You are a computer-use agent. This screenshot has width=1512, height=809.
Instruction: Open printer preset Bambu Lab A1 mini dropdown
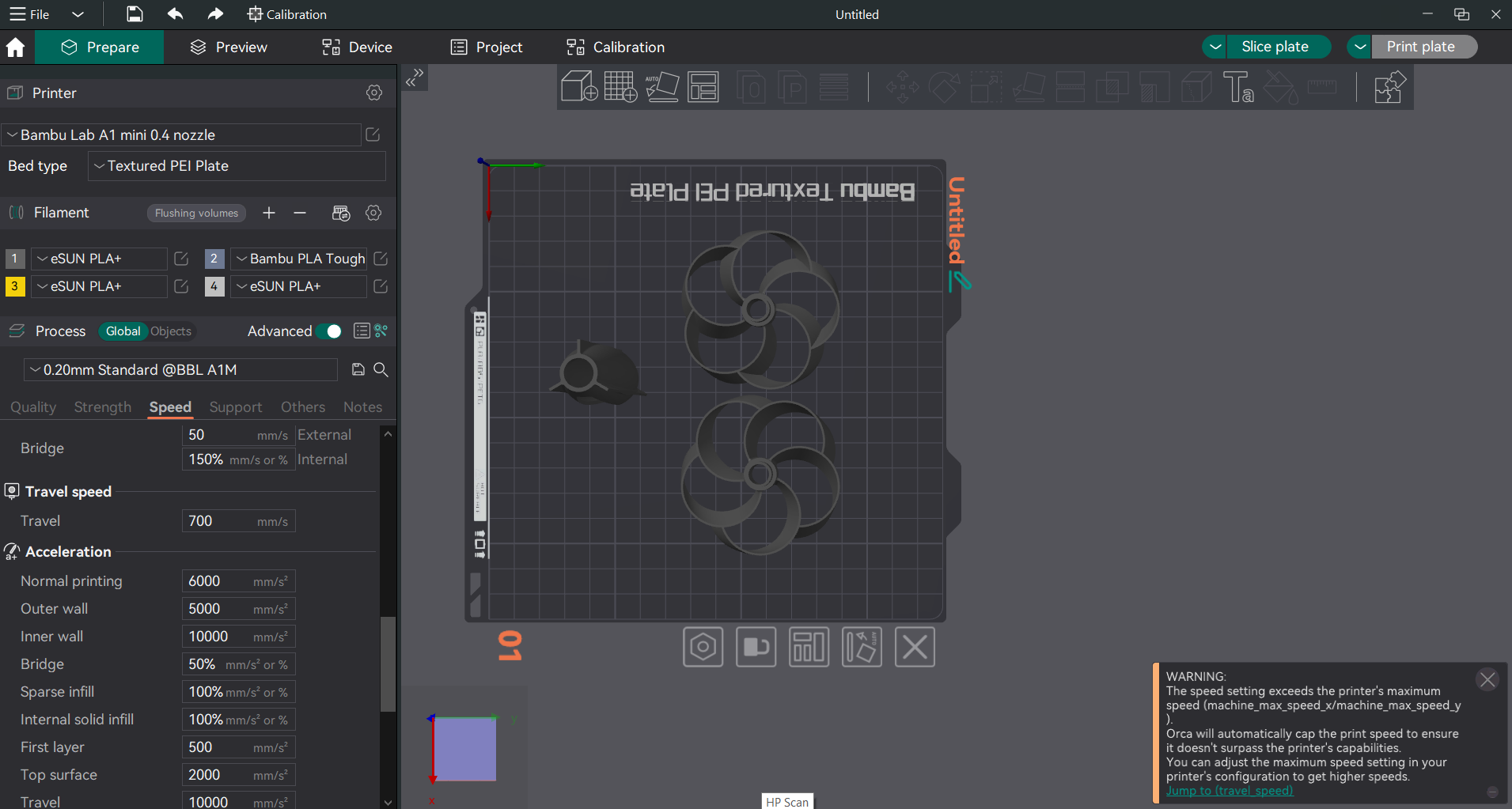point(182,135)
